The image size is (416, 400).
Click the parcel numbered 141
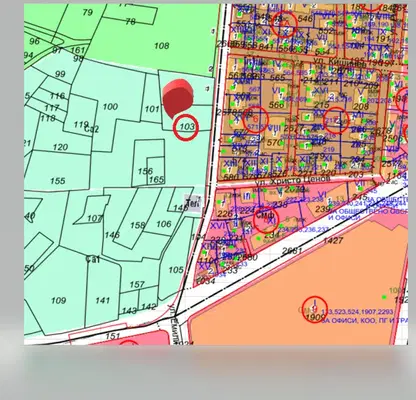[102, 300]
